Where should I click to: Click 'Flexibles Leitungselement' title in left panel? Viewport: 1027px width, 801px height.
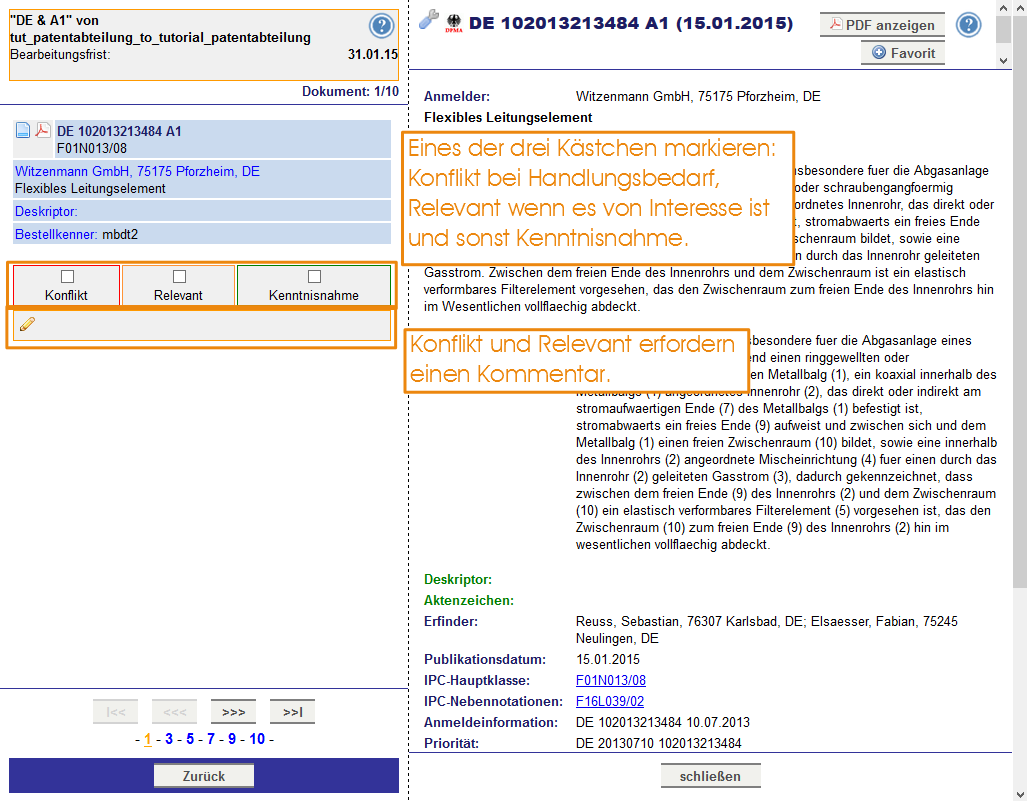pyautogui.click(x=90, y=189)
